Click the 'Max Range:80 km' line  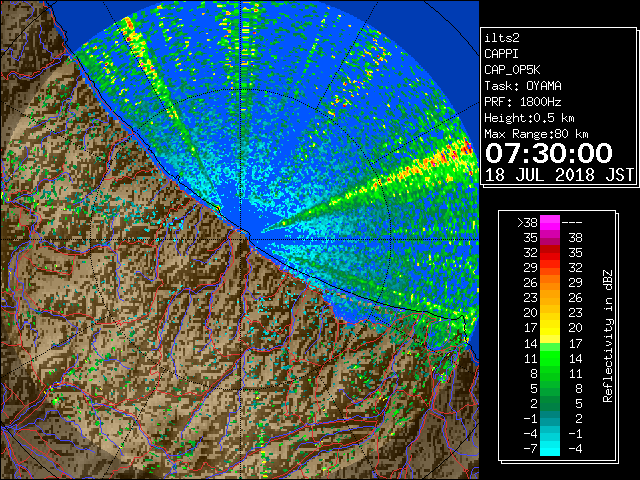pyautogui.click(x=536, y=134)
